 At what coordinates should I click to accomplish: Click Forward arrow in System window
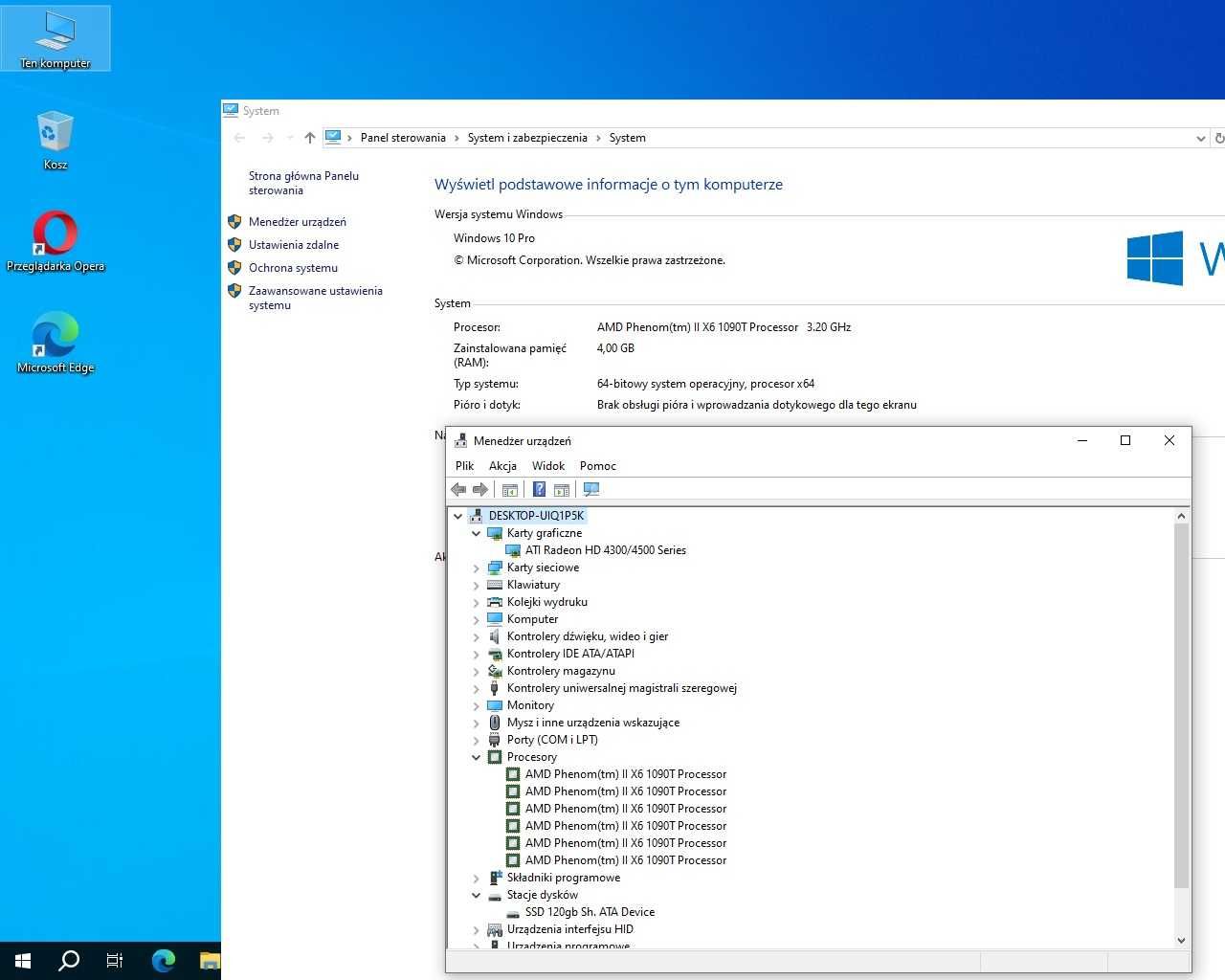pos(268,138)
